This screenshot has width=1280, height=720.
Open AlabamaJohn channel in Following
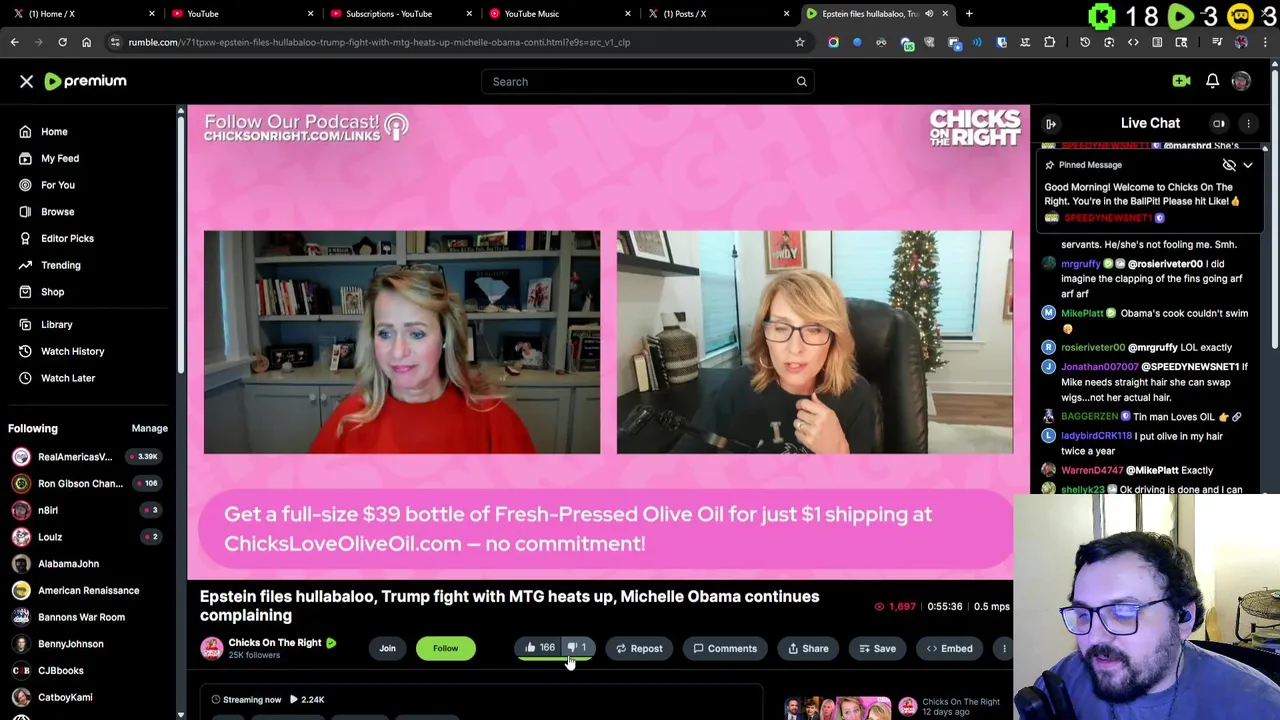(68, 564)
